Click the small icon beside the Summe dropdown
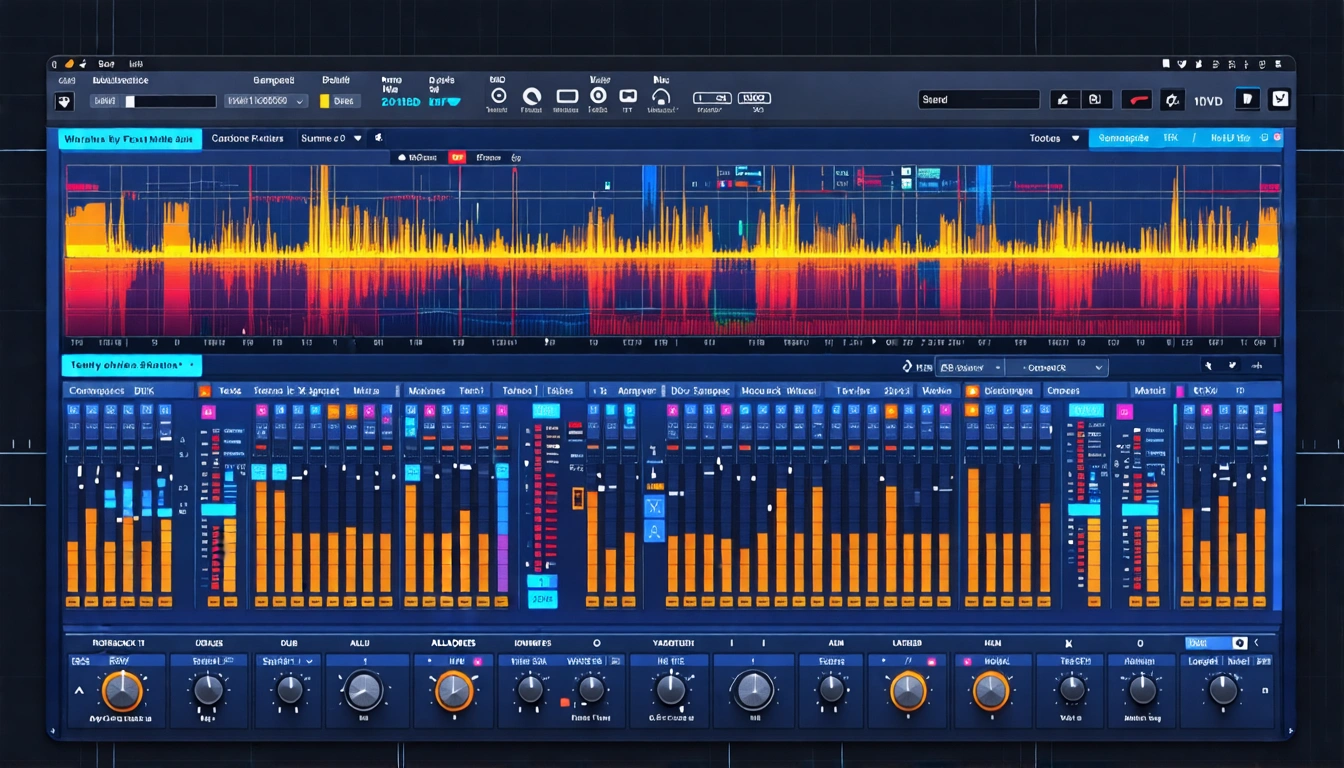Image resolution: width=1344 pixels, height=768 pixels. pos(379,138)
